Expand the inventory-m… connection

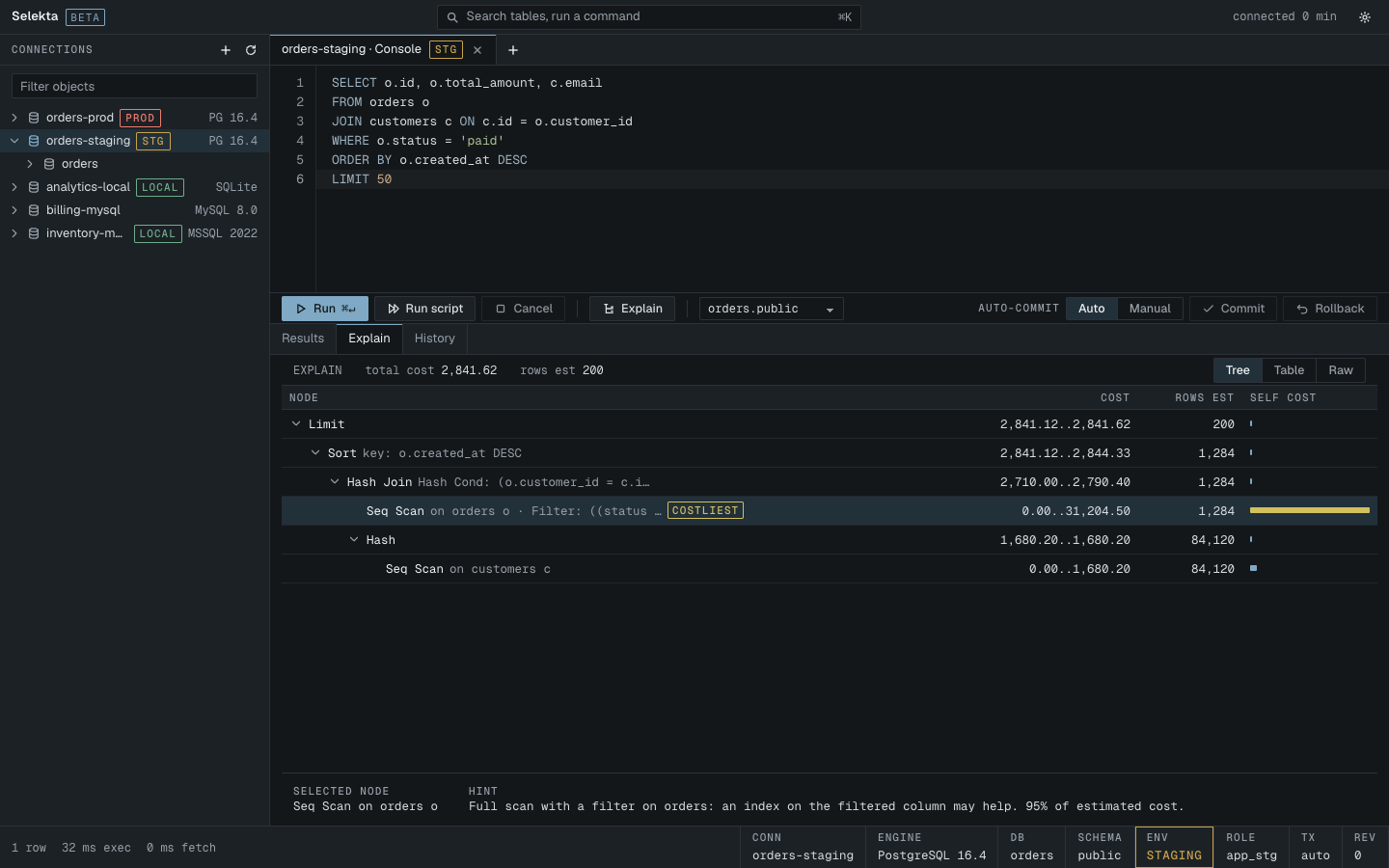pyautogui.click(x=14, y=233)
